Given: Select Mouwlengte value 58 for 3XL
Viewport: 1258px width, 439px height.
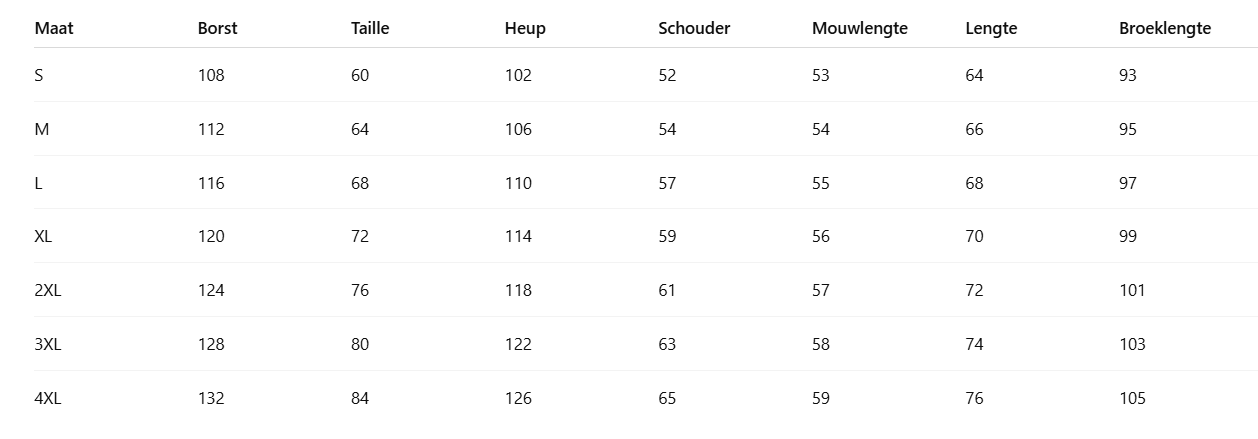Looking at the screenshot, I should (x=821, y=344).
